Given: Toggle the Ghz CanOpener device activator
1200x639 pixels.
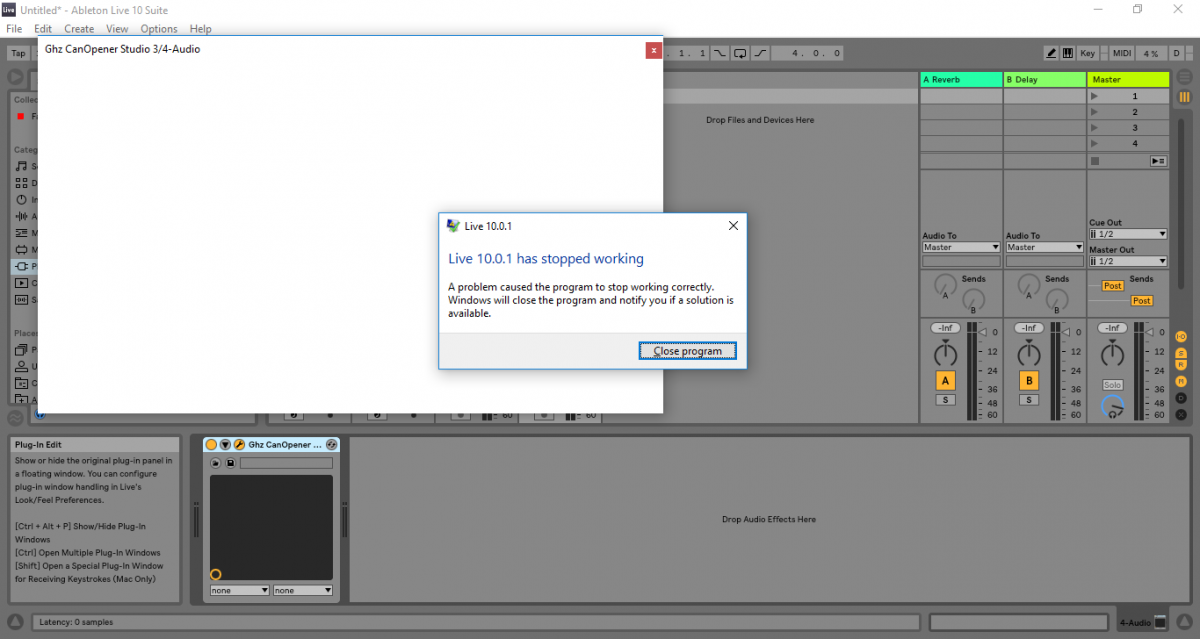Looking at the screenshot, I should click(211, 444).
